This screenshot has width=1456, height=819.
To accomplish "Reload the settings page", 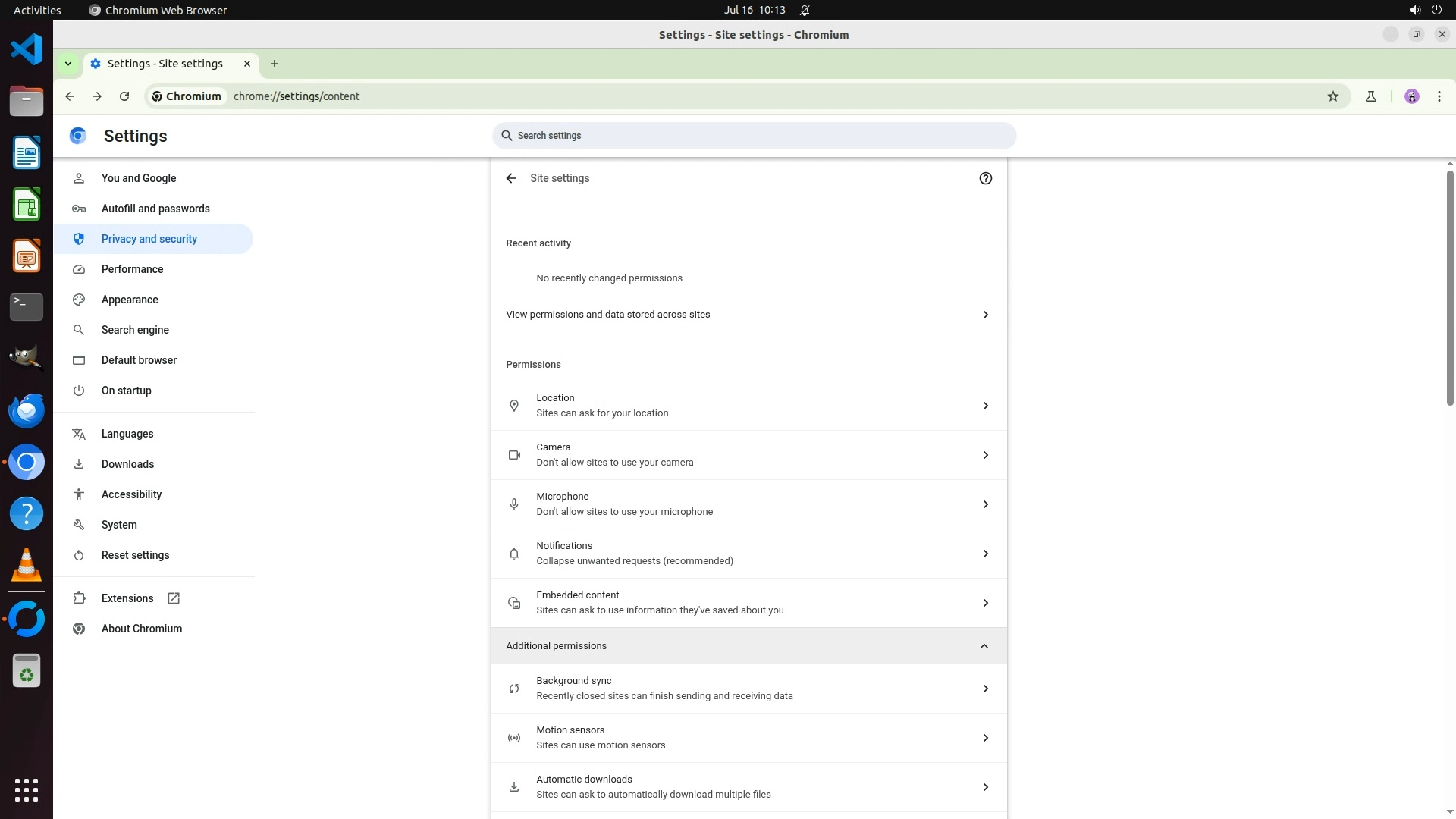I will coord(124,96).
